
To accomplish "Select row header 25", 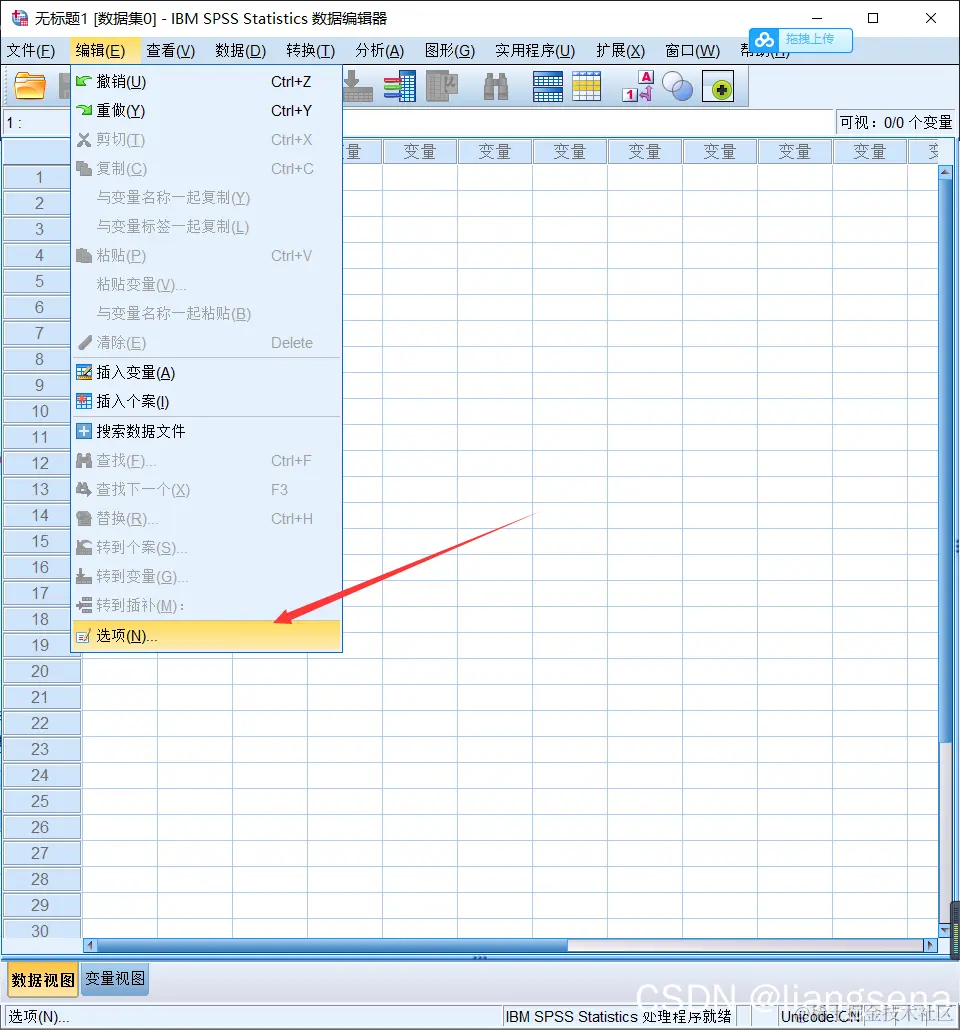I will coord(42,801).
